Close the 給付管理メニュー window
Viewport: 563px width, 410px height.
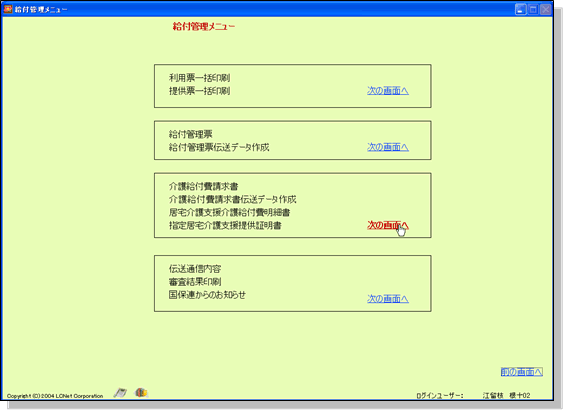(x=546, y=9)
